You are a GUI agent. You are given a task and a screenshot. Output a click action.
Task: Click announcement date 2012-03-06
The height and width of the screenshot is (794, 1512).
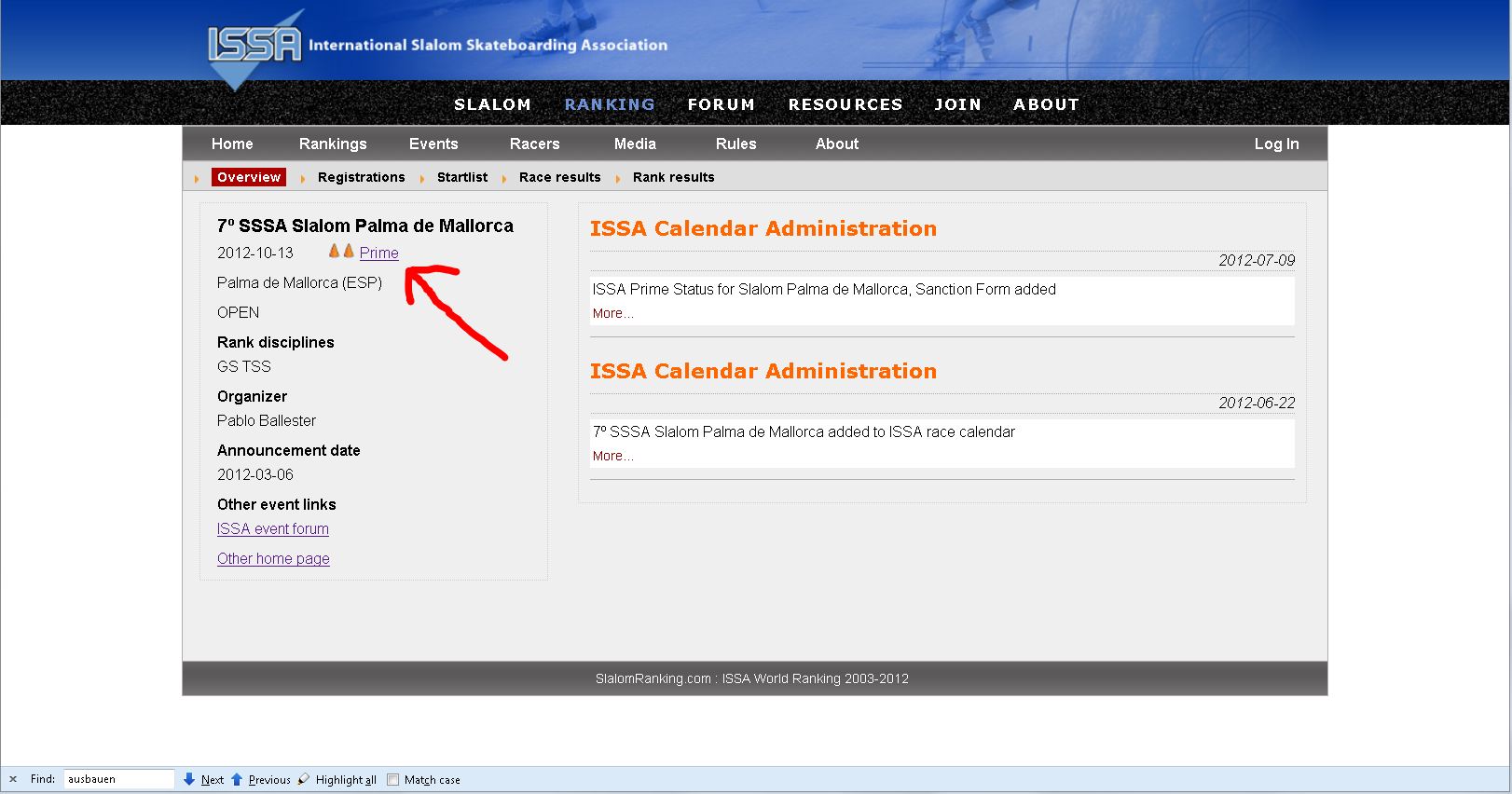pyautogui.click(x=255, y=474)
